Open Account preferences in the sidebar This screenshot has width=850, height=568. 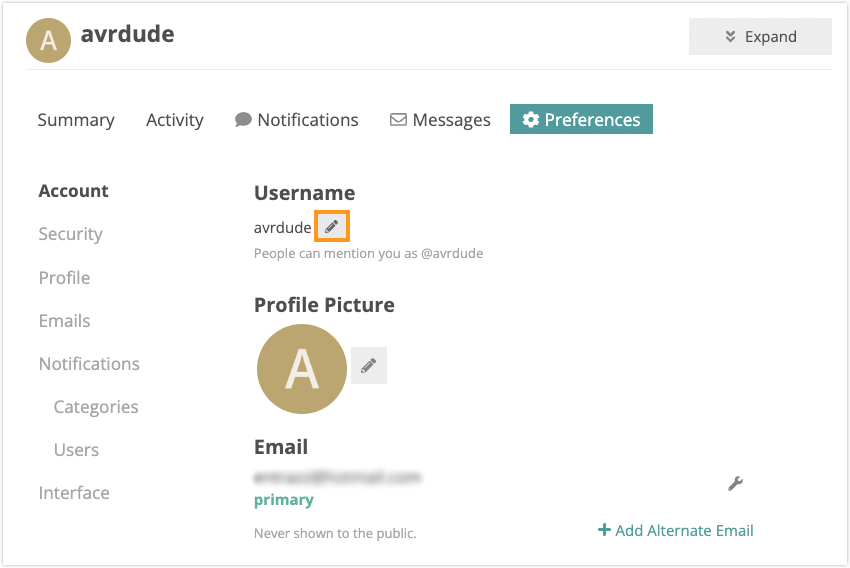tap(73, 191)
